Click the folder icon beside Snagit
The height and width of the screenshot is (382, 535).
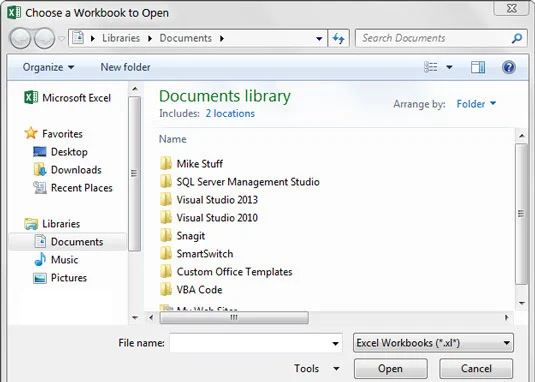(166, 235)
